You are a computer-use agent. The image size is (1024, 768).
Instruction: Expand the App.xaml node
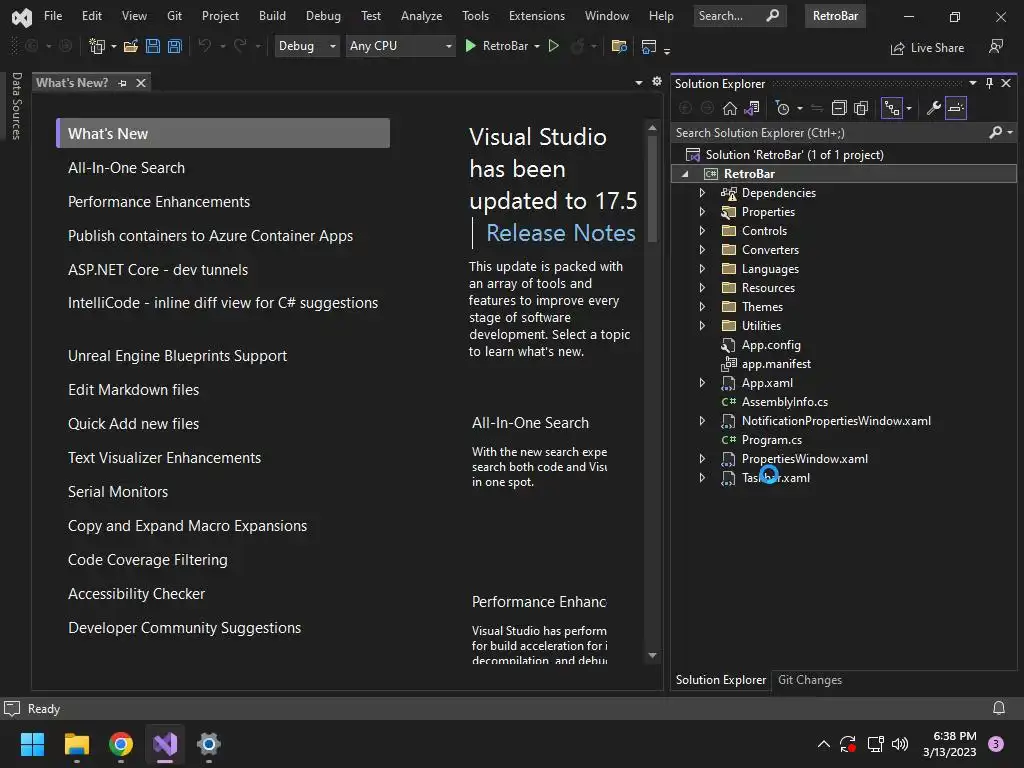(x=702, y=383)
